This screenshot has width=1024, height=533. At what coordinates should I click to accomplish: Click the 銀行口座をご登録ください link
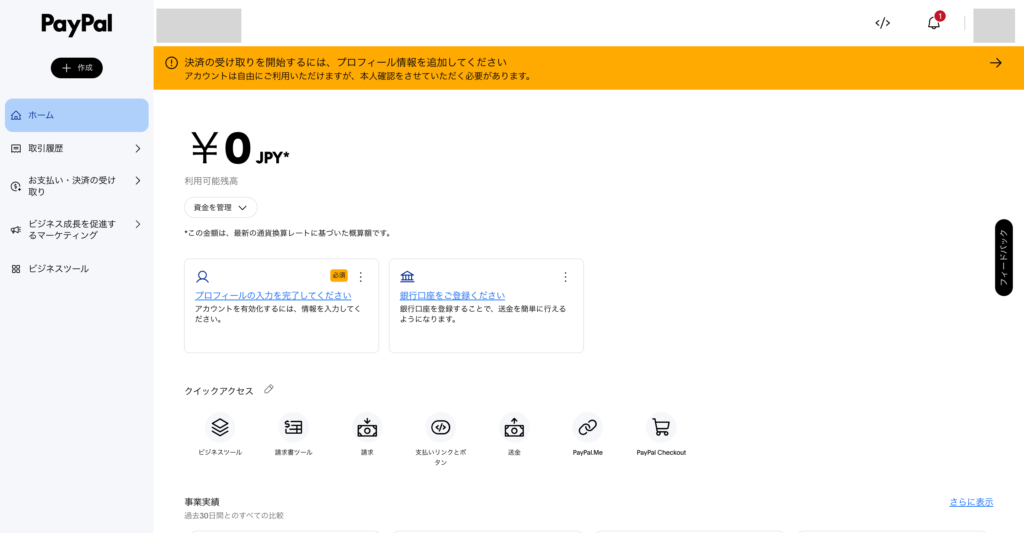point(452,296)
